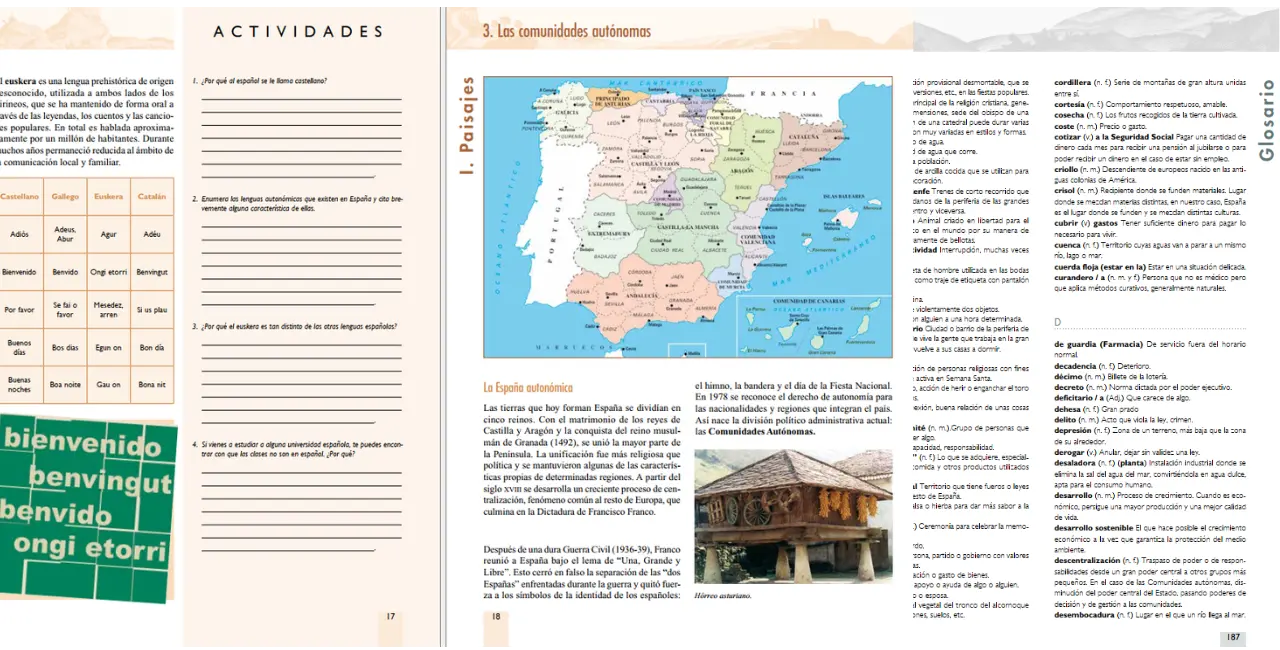This screenshot has width=1280, height=650.
Task: Click the "Egun on" table cell
Action: pyautogui.click(x=109, y=347)
